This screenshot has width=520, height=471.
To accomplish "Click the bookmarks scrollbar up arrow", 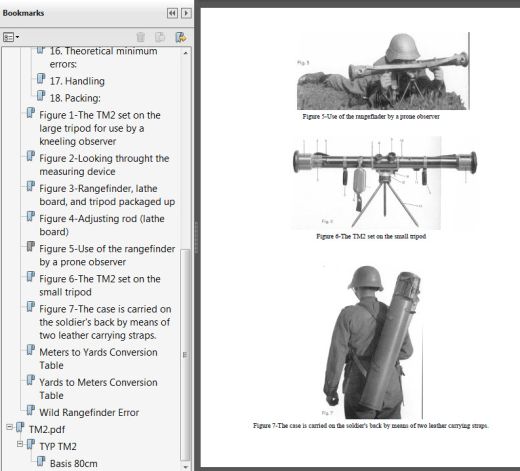I will pos(186,53).
